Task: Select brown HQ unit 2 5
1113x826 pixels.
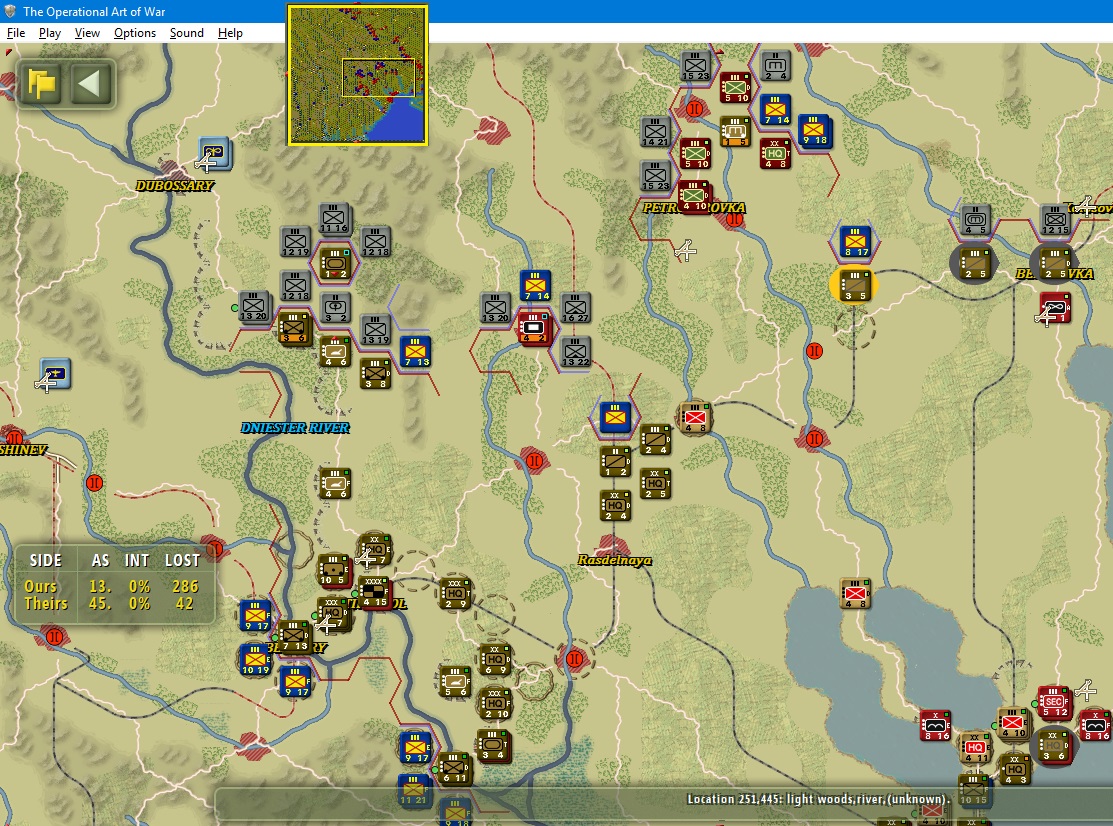Action: (x=654, y=484)
